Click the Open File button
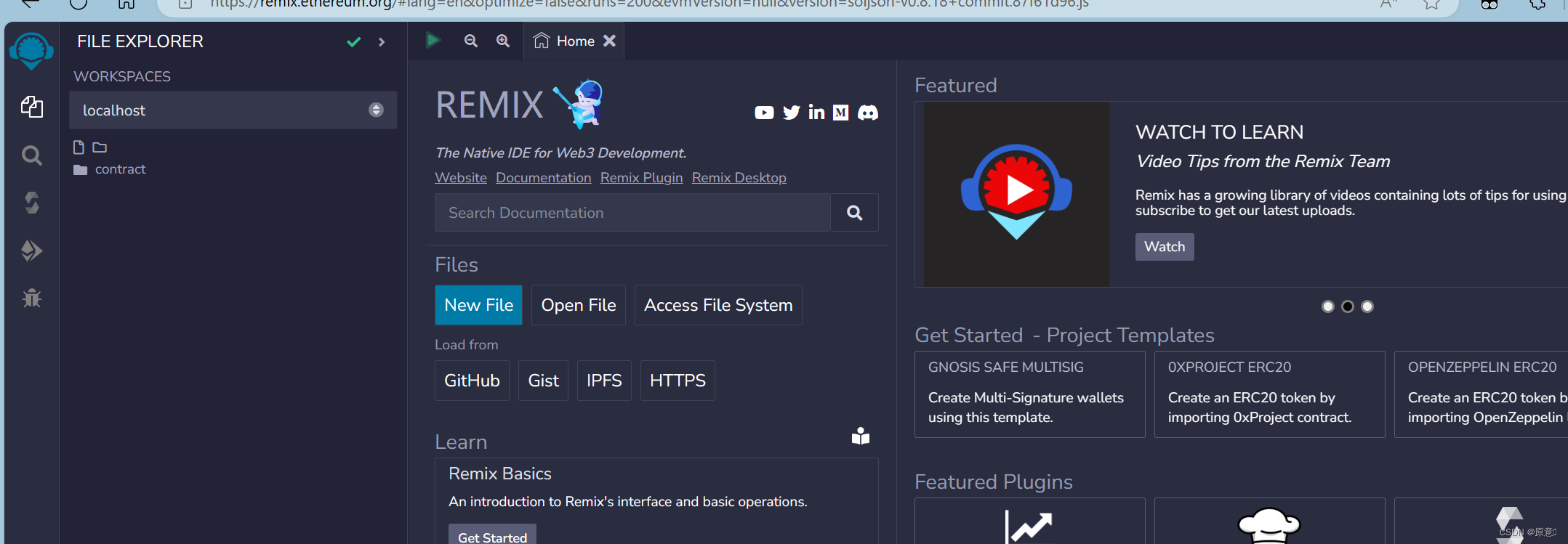This screenshot has width=1568, height=544. pos(579,305)
